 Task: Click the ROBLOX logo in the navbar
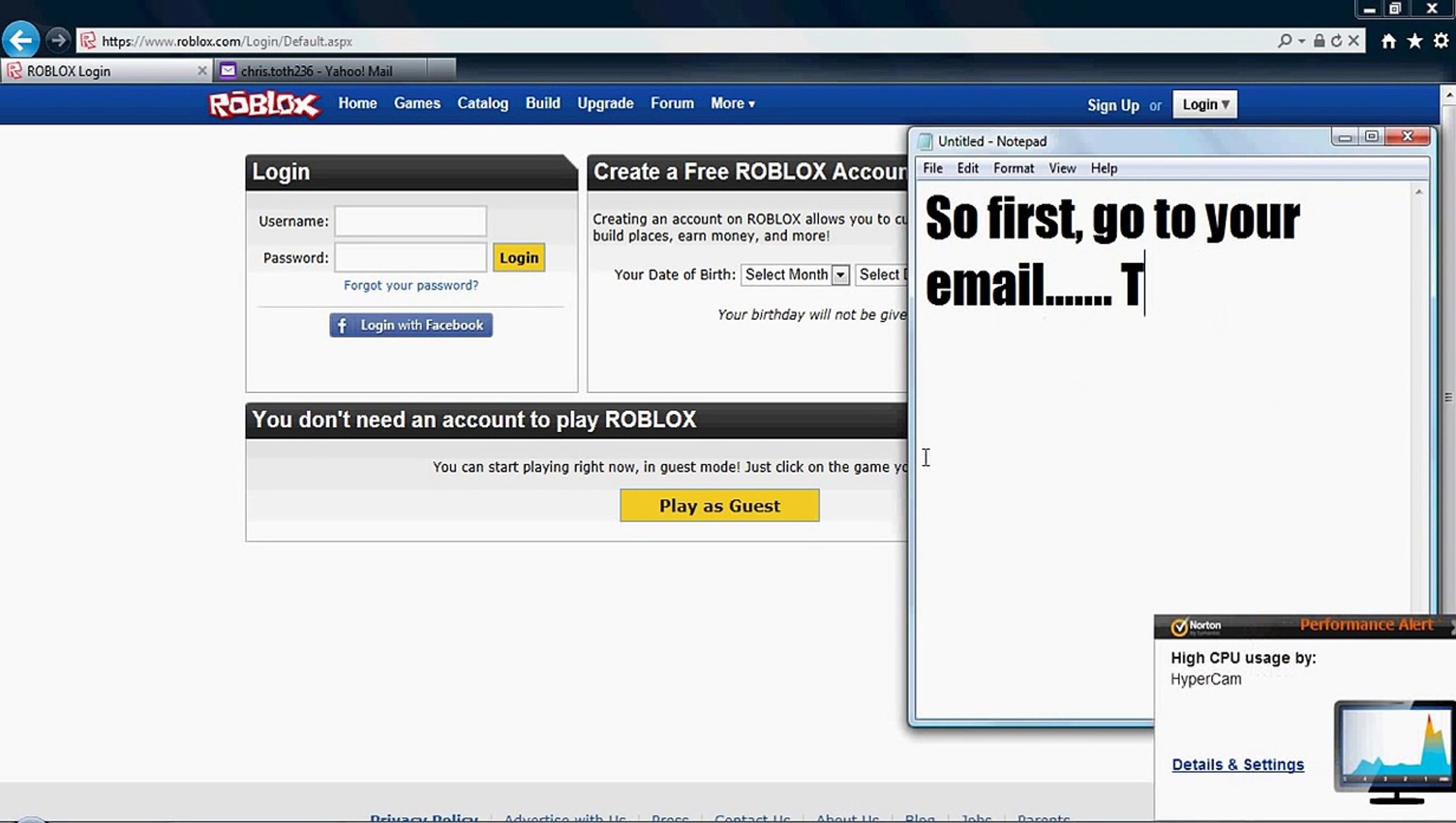(264, 104)
